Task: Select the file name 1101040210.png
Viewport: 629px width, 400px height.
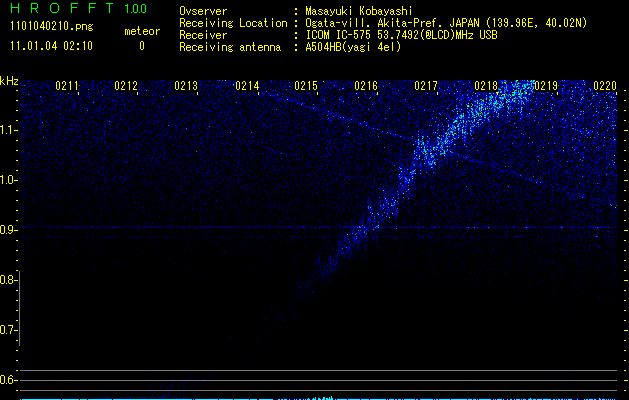Action: coord(52,26)
